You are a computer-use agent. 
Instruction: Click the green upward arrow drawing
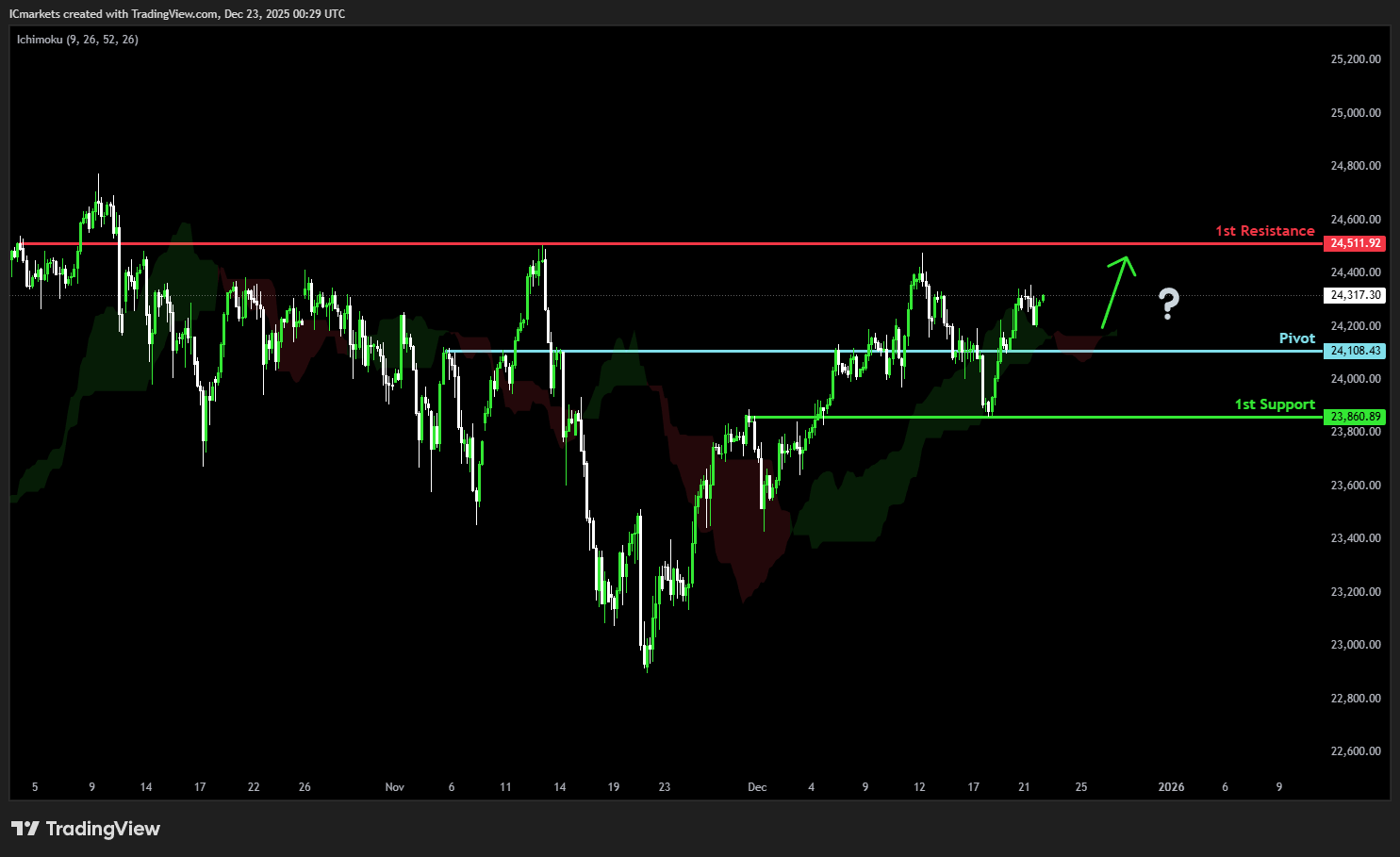pos(1116,290)
